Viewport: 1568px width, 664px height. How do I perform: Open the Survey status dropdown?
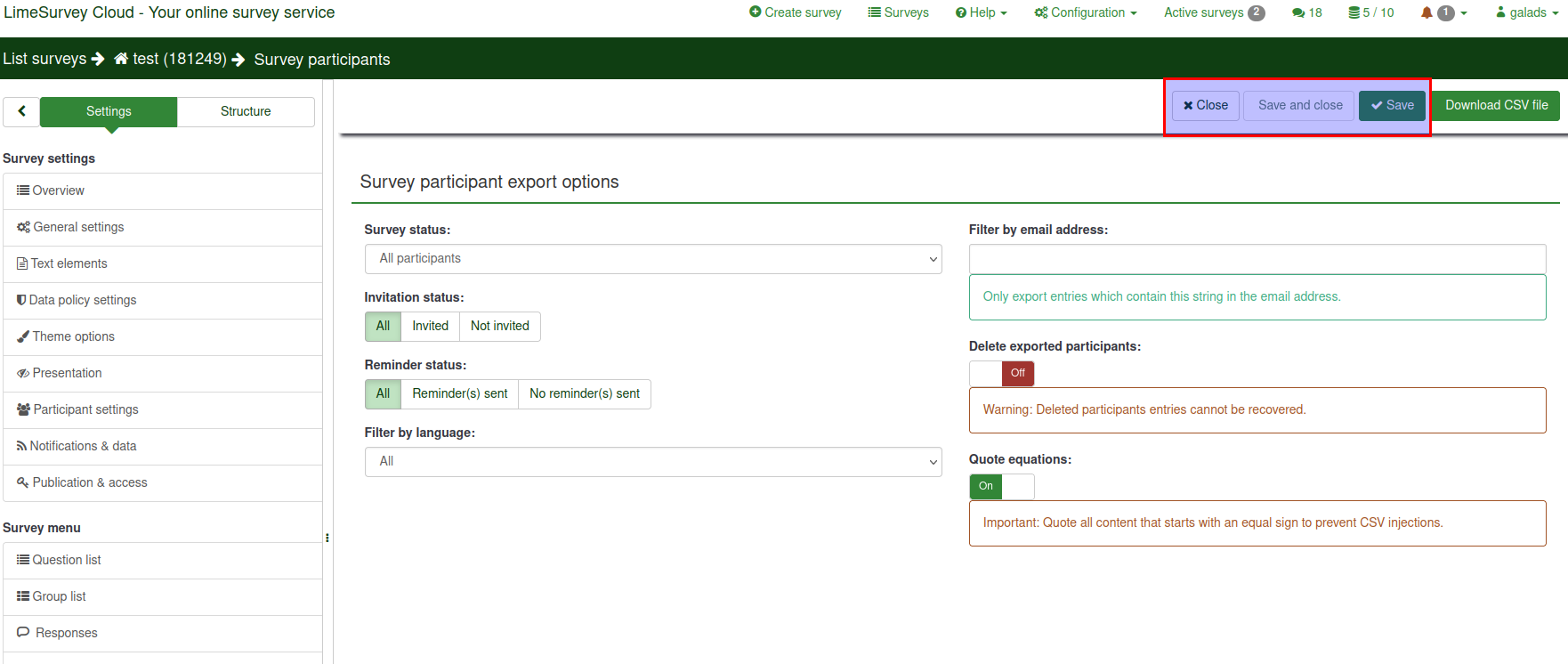pos(652,259)
